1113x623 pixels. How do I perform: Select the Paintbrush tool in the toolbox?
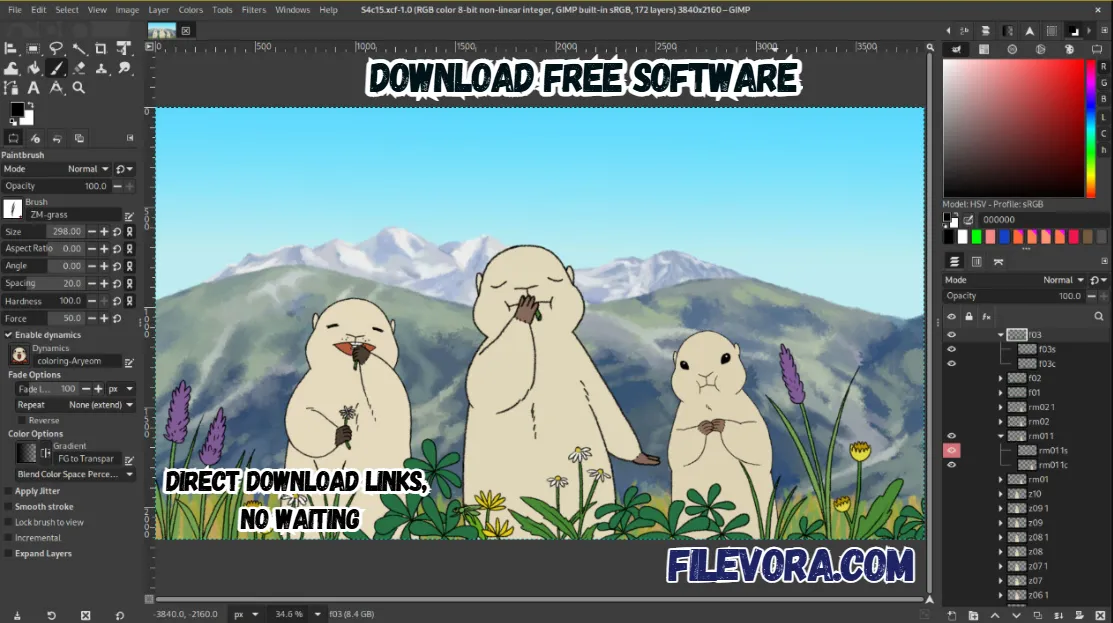click(x=56, y=68)
